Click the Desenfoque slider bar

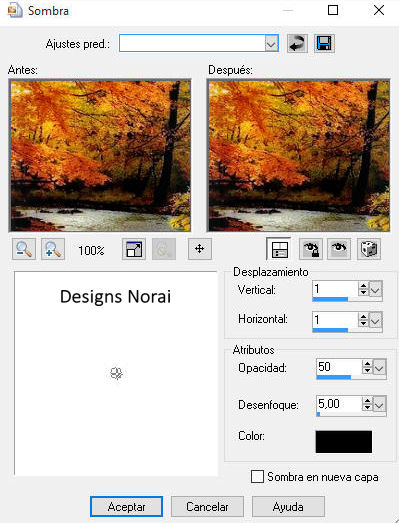(351, 414)
